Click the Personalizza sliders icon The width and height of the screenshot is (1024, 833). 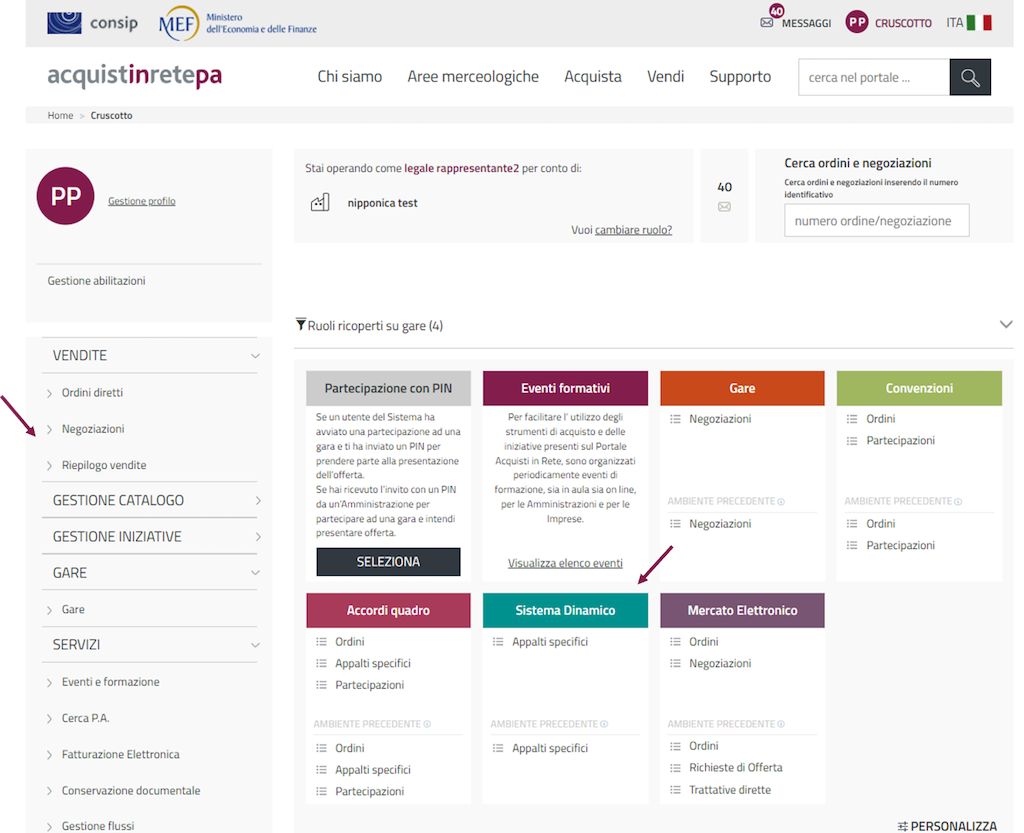[x=903, y=826]
